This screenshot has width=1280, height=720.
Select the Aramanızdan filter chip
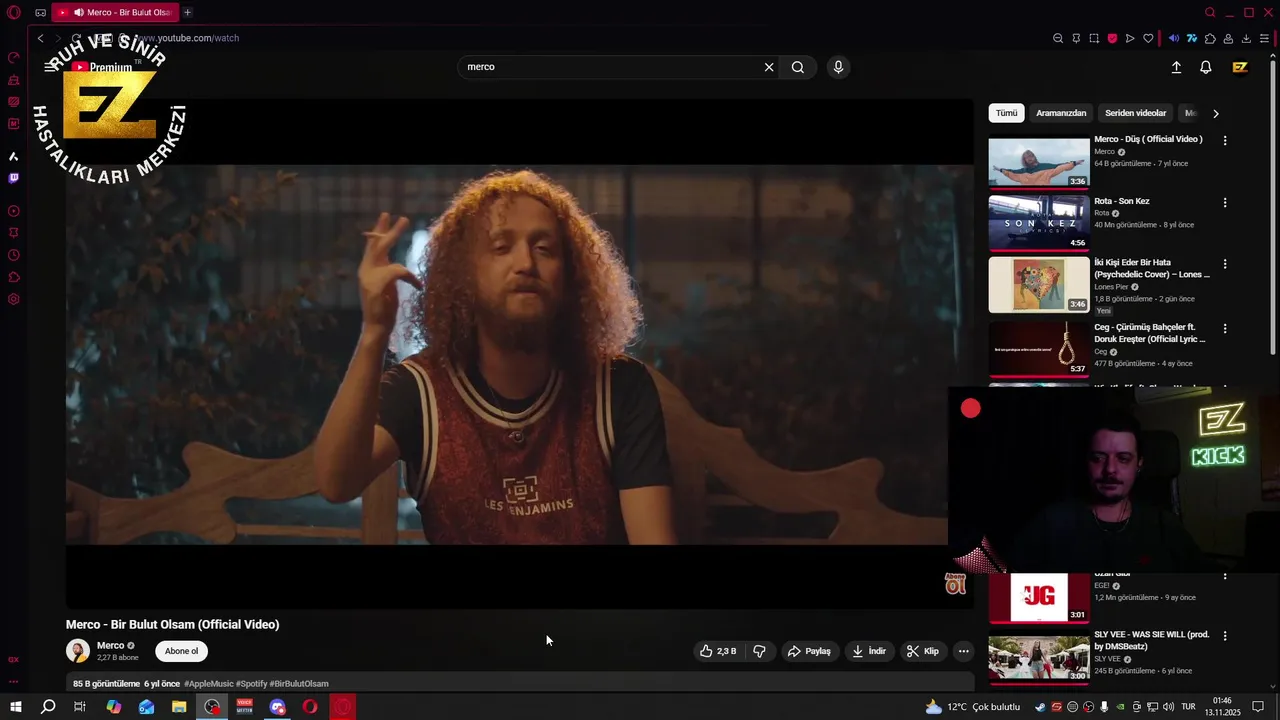[x=1061, y=113]
